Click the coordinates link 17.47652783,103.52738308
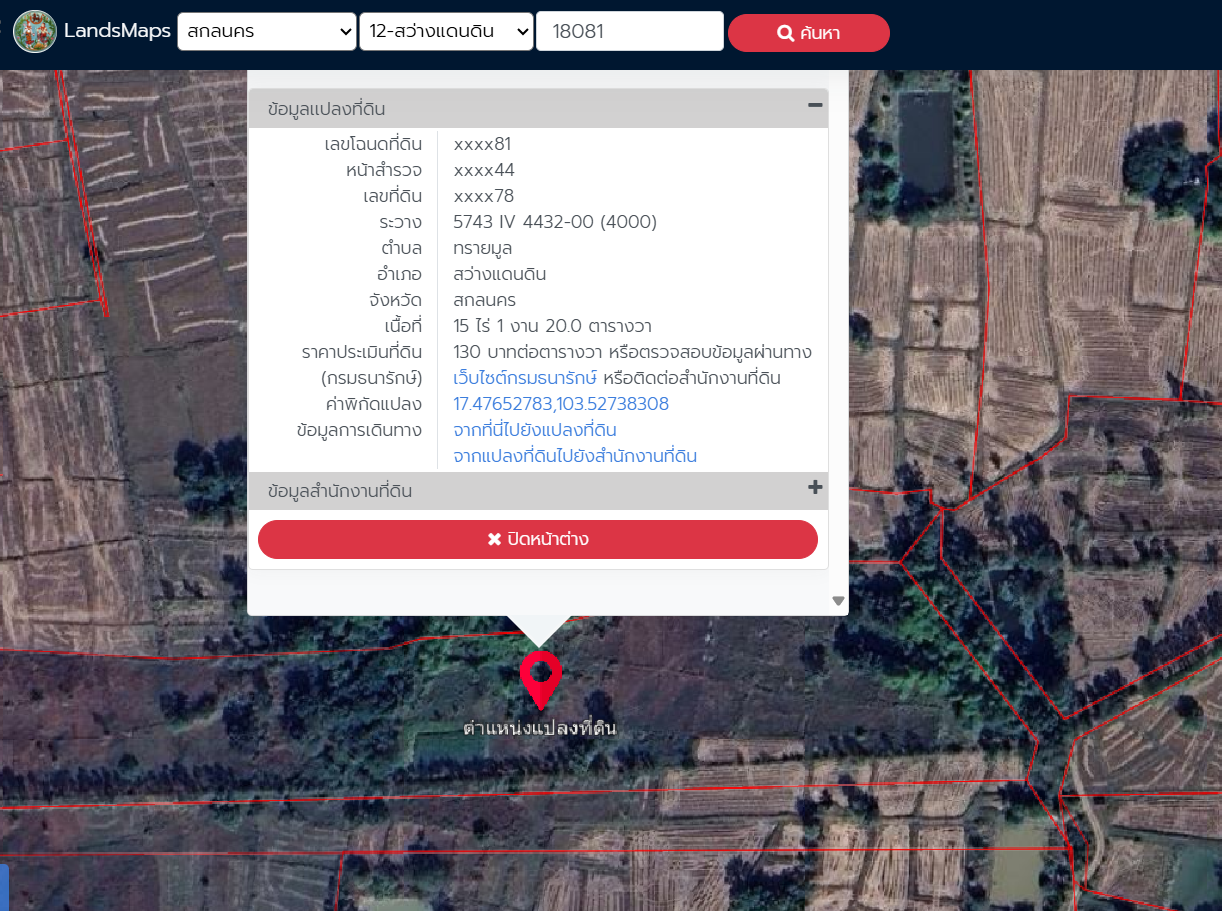The height and width of the screenshot is (911, 1222). coord(561,404)
